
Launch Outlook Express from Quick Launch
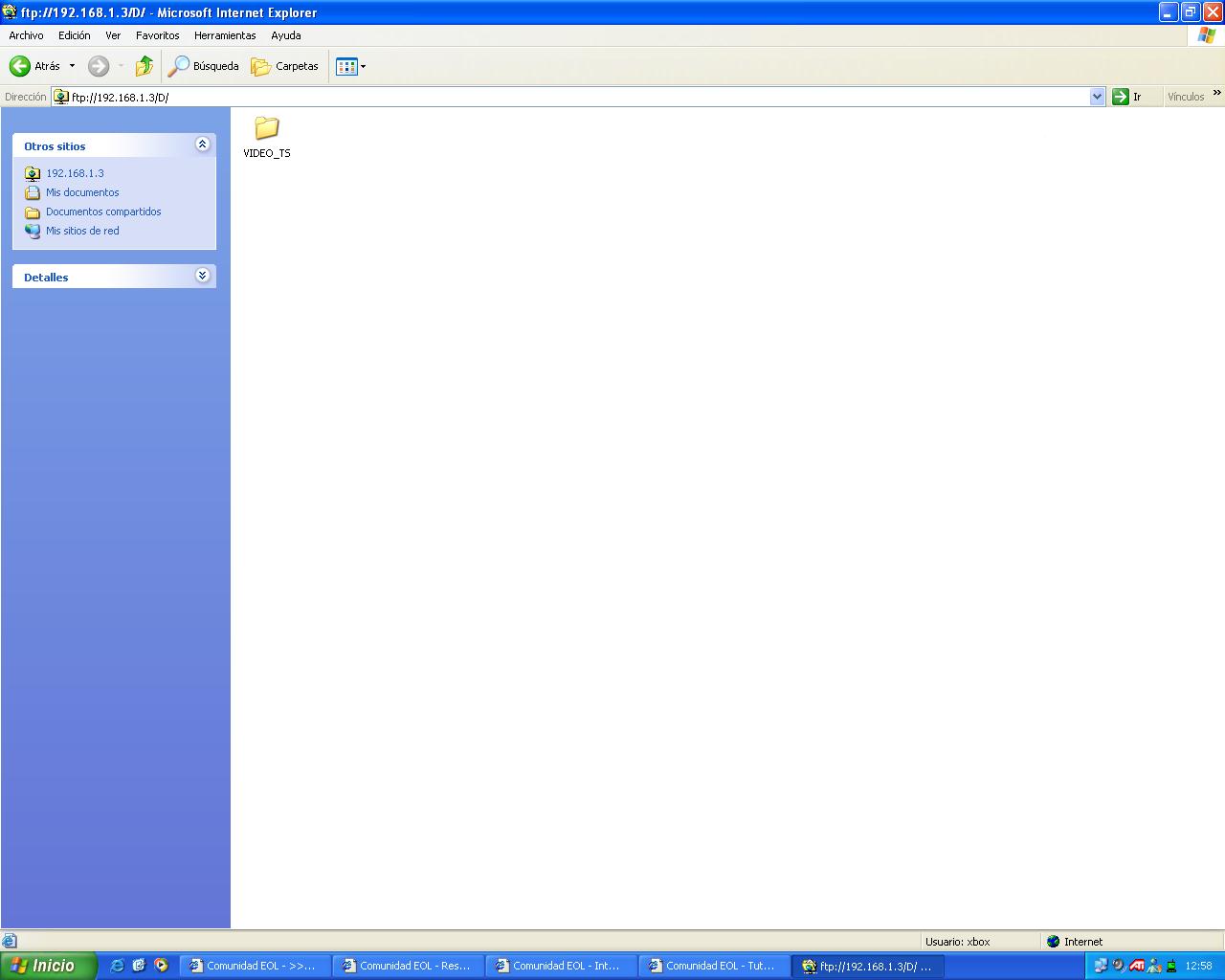click(x=139, y=966)
